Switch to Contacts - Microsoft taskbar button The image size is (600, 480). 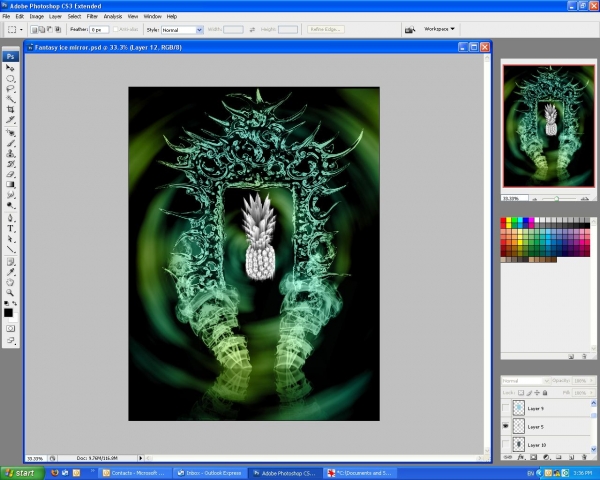(135, 473)
